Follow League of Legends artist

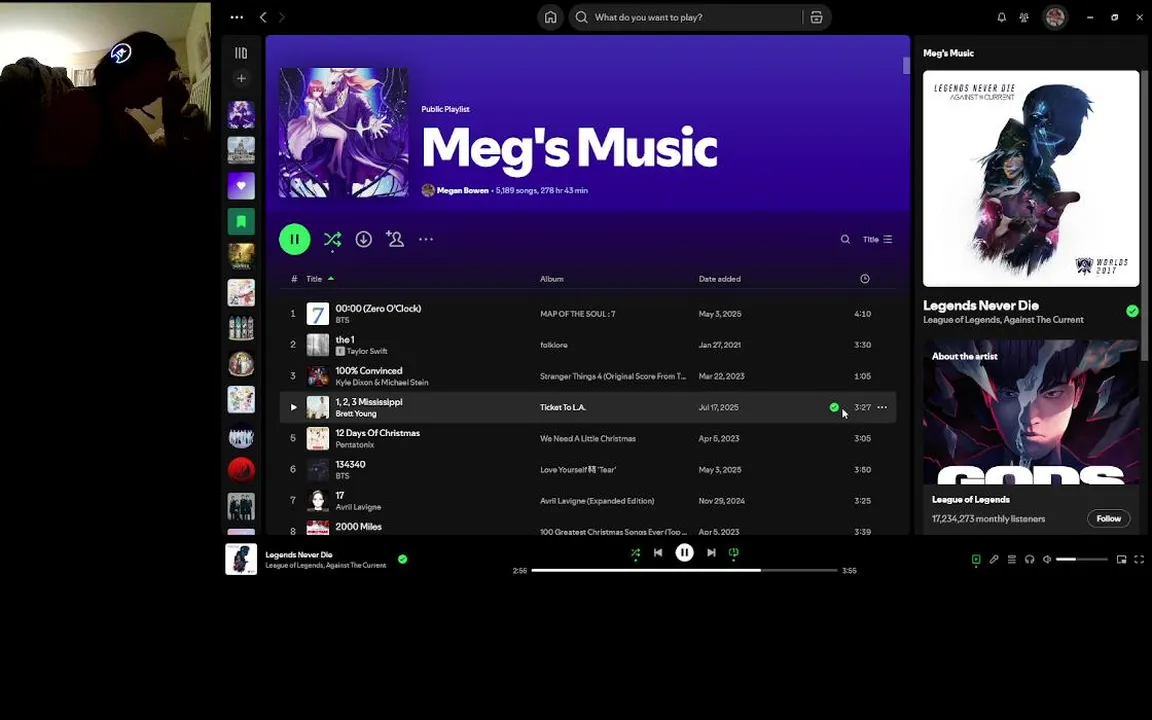[1108, 519]
